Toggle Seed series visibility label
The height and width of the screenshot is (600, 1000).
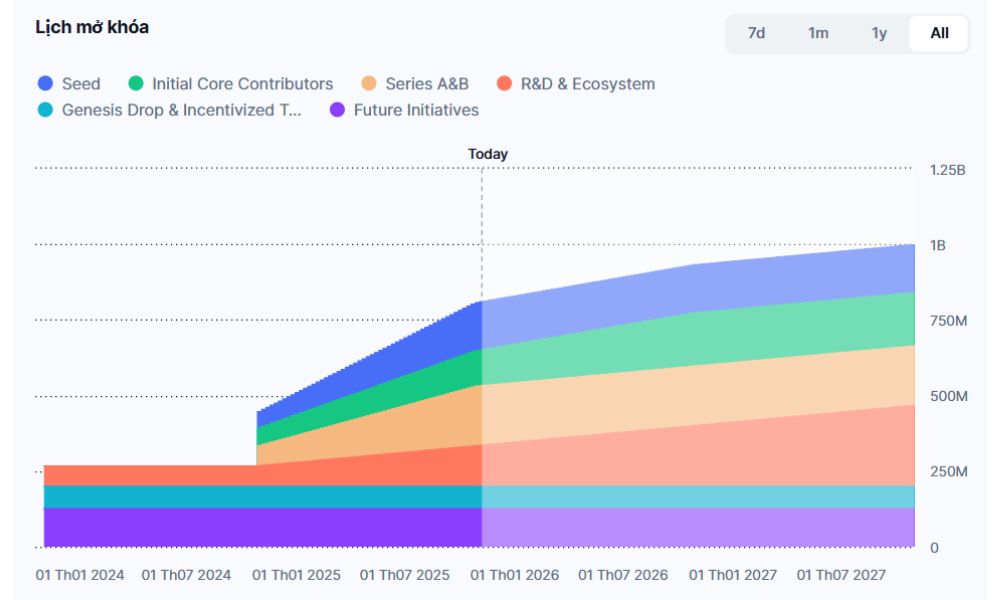click(x=81, y=84)
